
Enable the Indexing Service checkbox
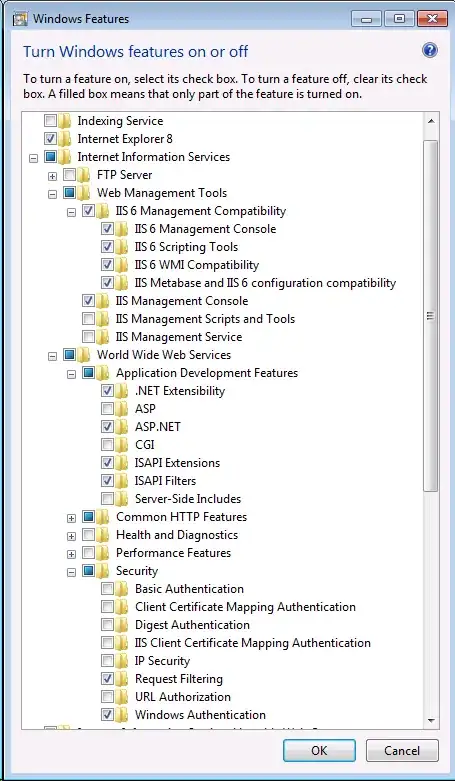click(50, 121)
